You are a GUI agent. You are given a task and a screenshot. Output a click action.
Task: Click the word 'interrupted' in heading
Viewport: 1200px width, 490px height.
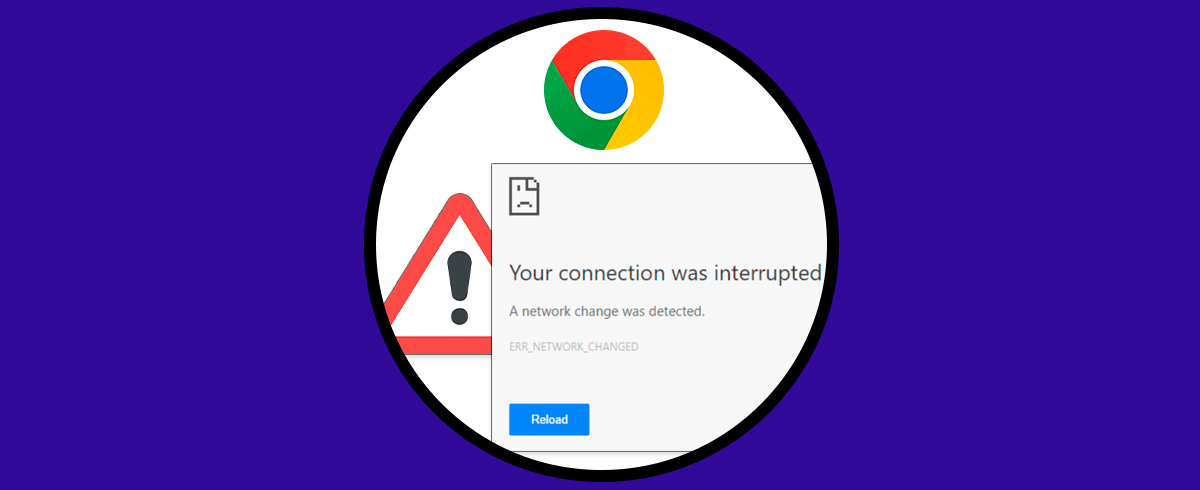coord(766,273)
